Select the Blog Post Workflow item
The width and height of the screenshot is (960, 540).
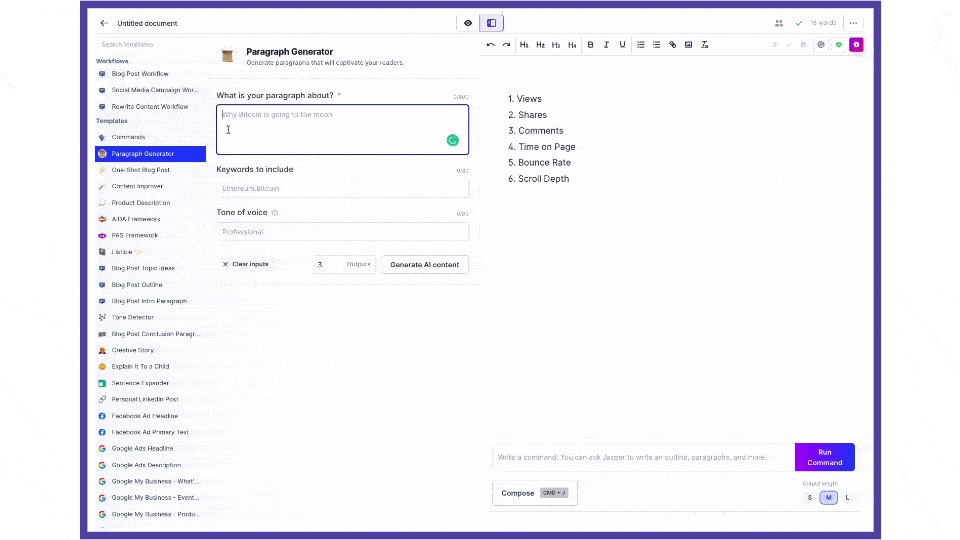[140, 74]
